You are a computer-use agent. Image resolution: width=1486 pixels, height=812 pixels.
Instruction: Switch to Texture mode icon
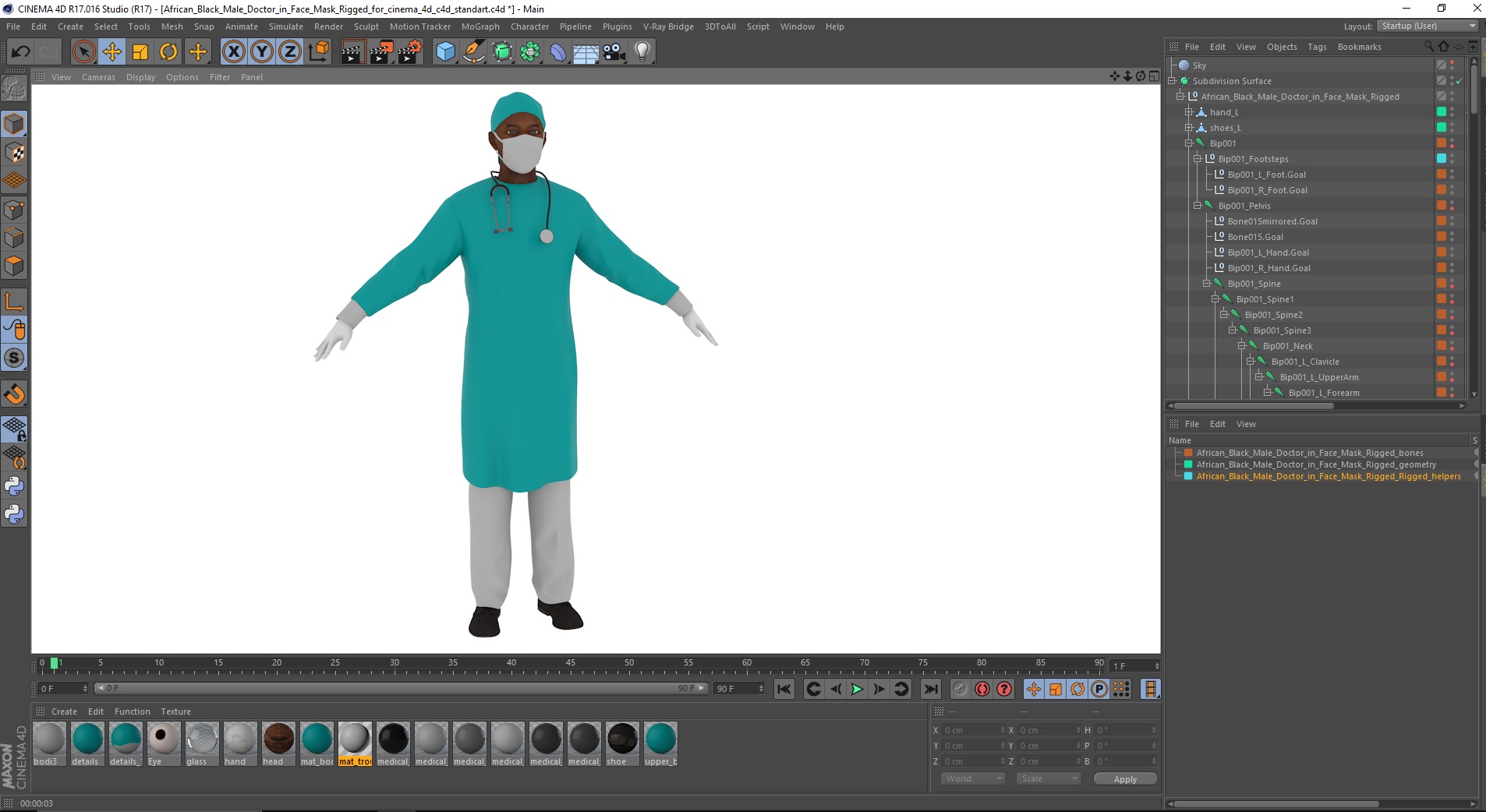pyautogui.click(x=14, y=153)
